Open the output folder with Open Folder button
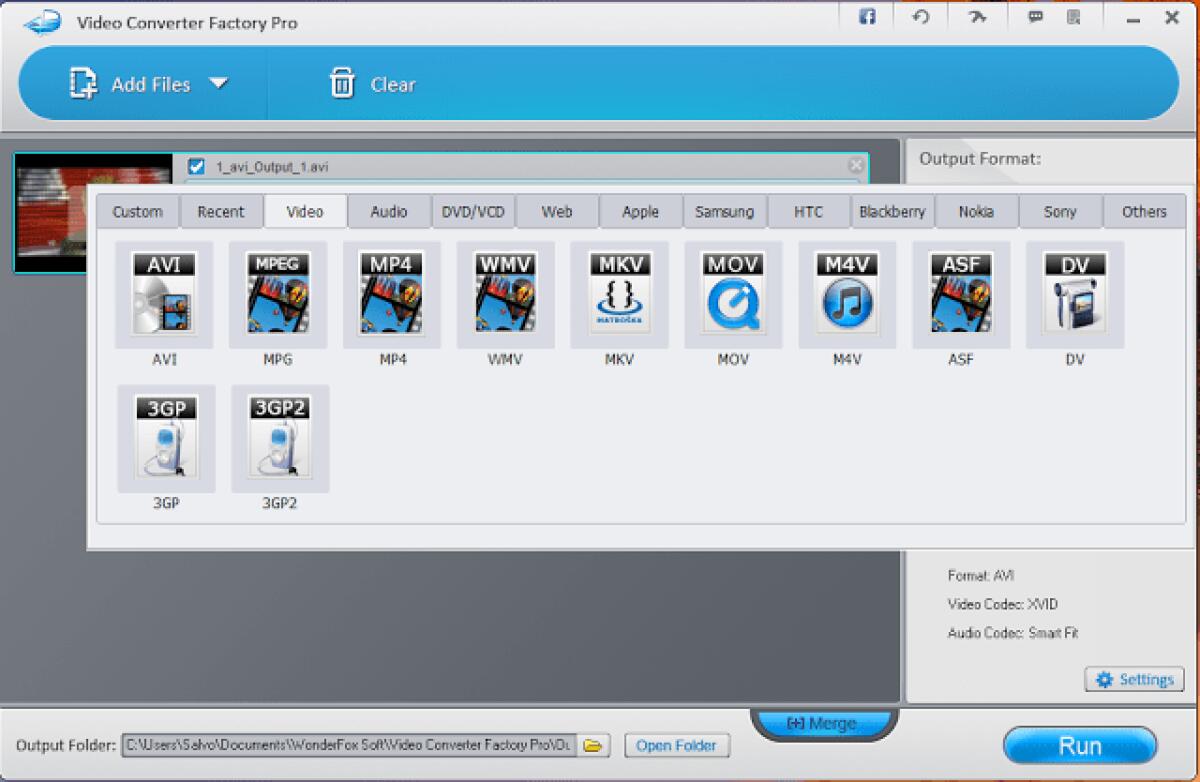 [x=677, y=745]
